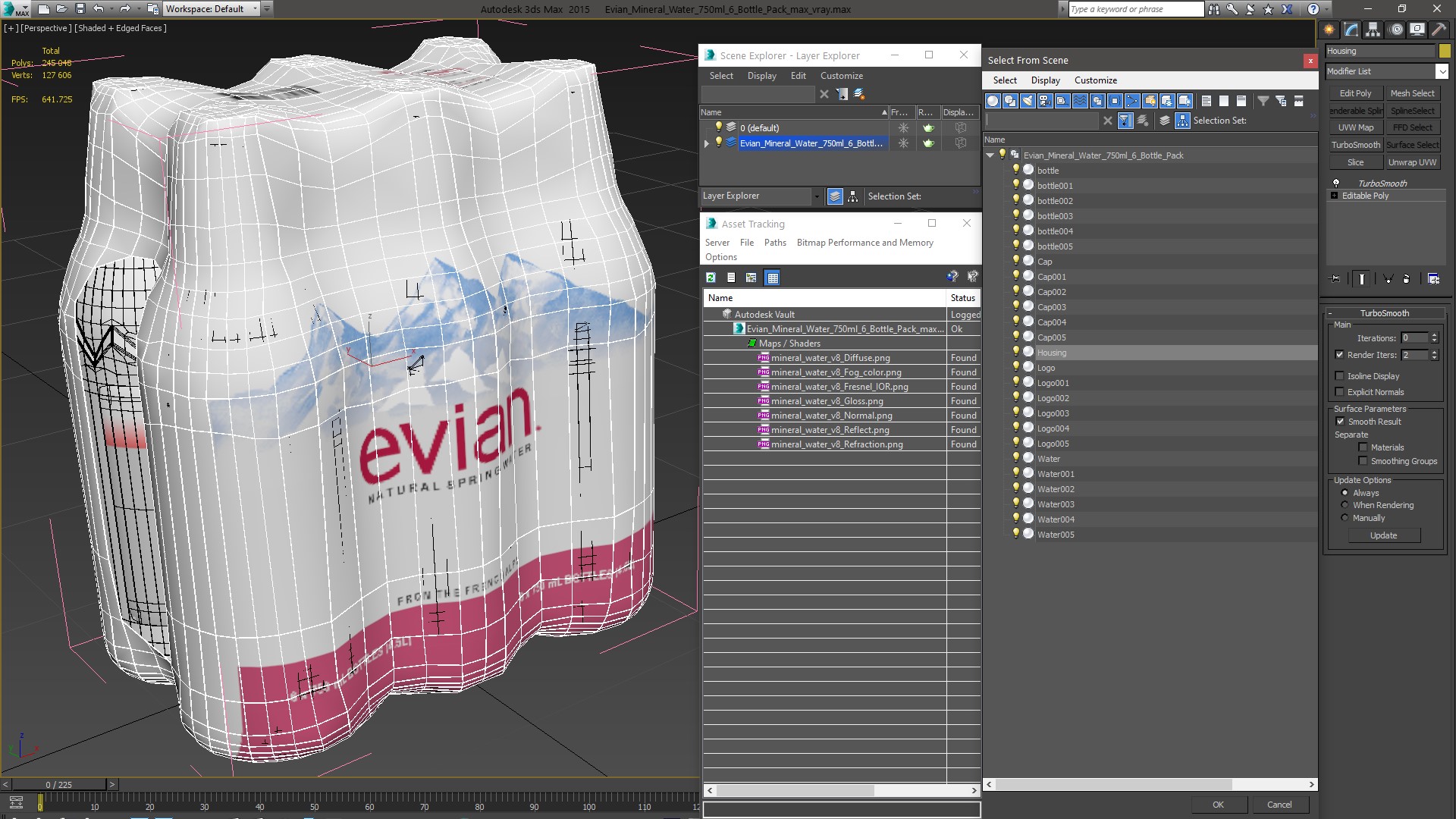This screenshot has height=819, width=1456.
Task: Click the Cancel button in Select From Scene
Action: [1279, 805]
